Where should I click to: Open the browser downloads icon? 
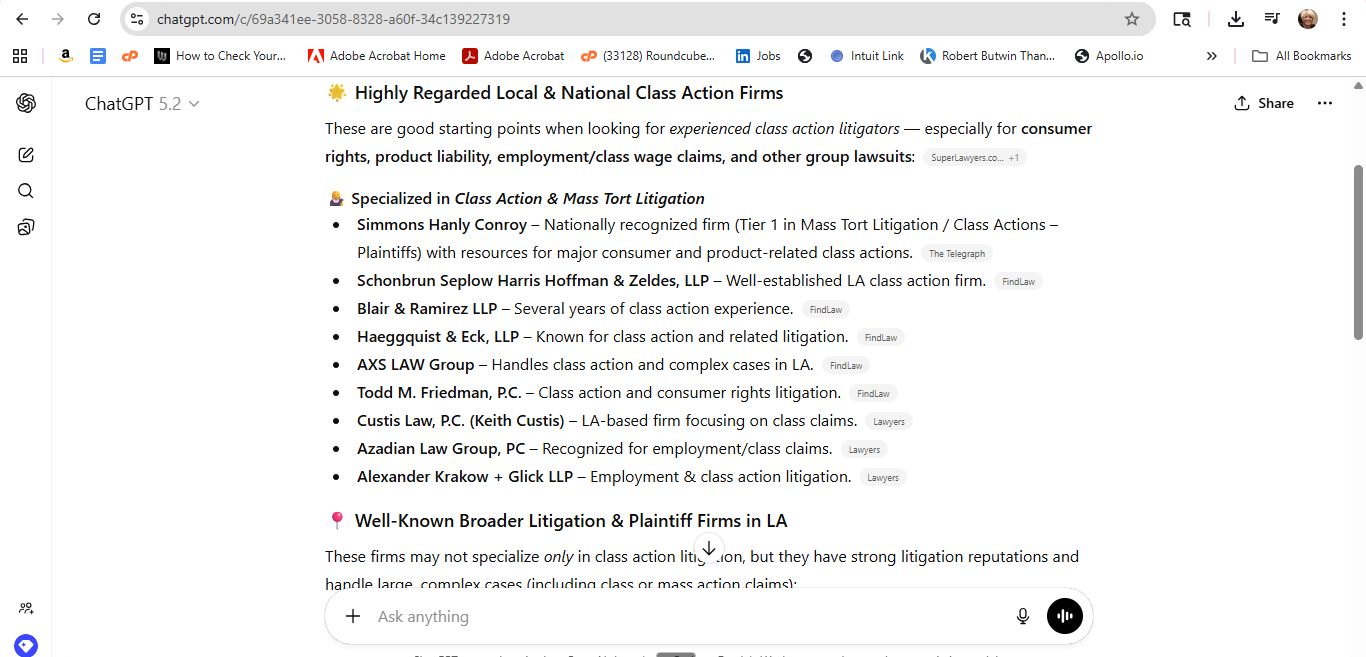[x=1236, y=19]
